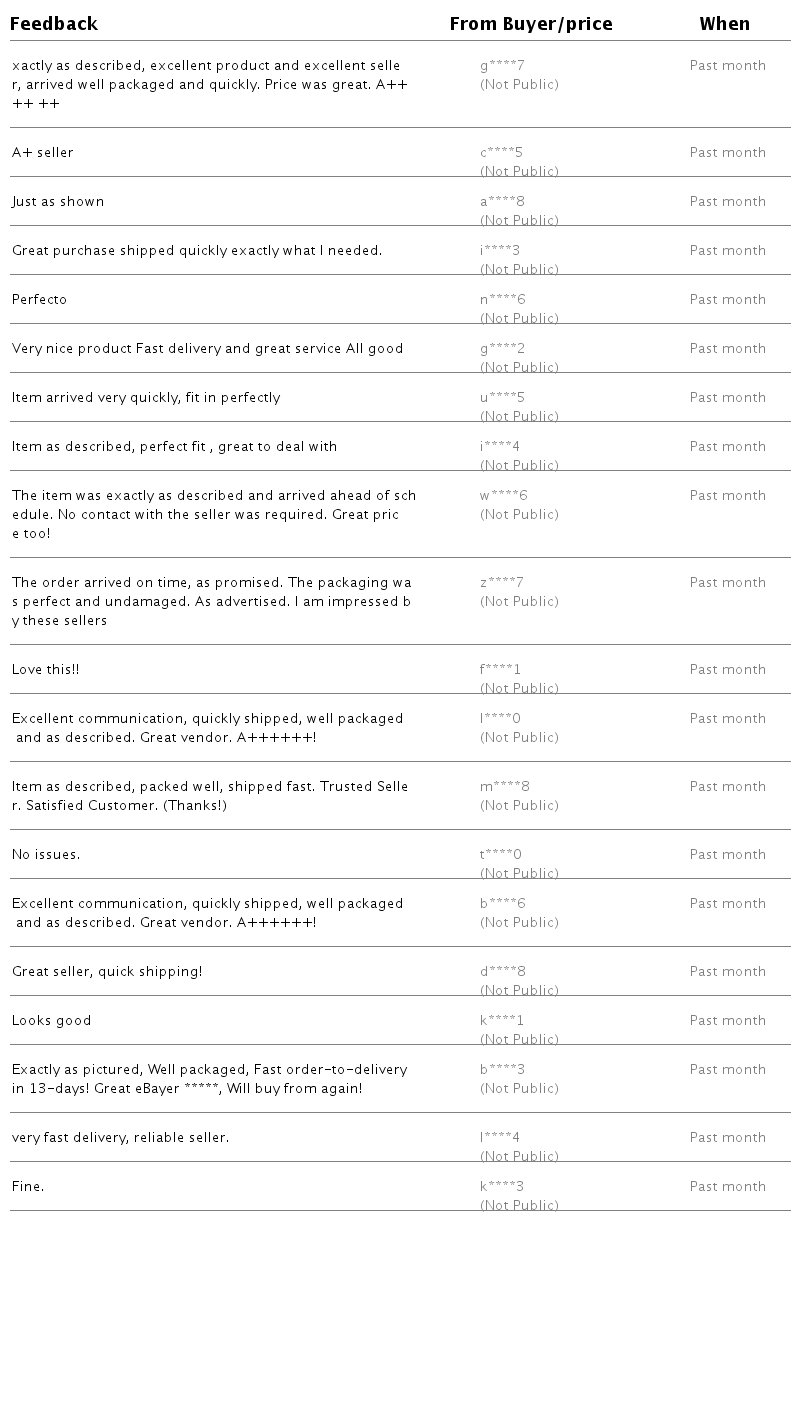Viewport: 800px width, 1424px height.
Task: Click the "A+ seller" feedback text
Action: (x=43, y=153)
